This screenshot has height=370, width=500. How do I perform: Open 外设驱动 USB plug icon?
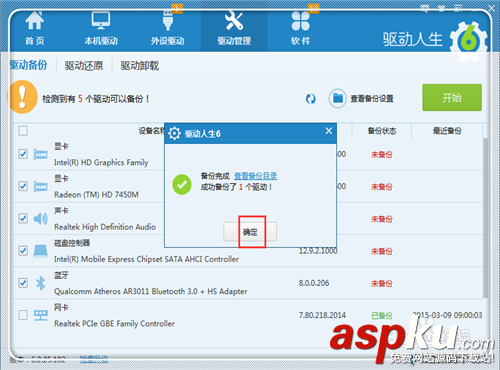(168, 21)
